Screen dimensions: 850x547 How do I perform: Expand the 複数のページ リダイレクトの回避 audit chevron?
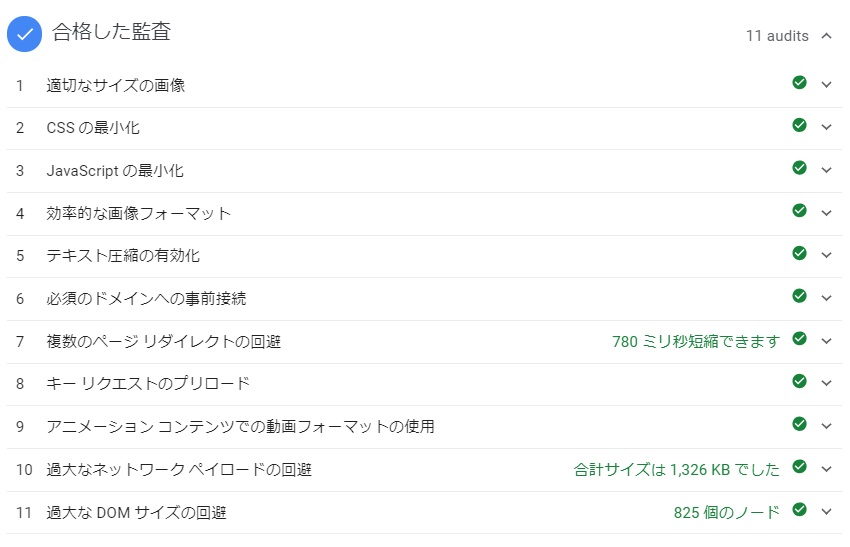[826, 341]
